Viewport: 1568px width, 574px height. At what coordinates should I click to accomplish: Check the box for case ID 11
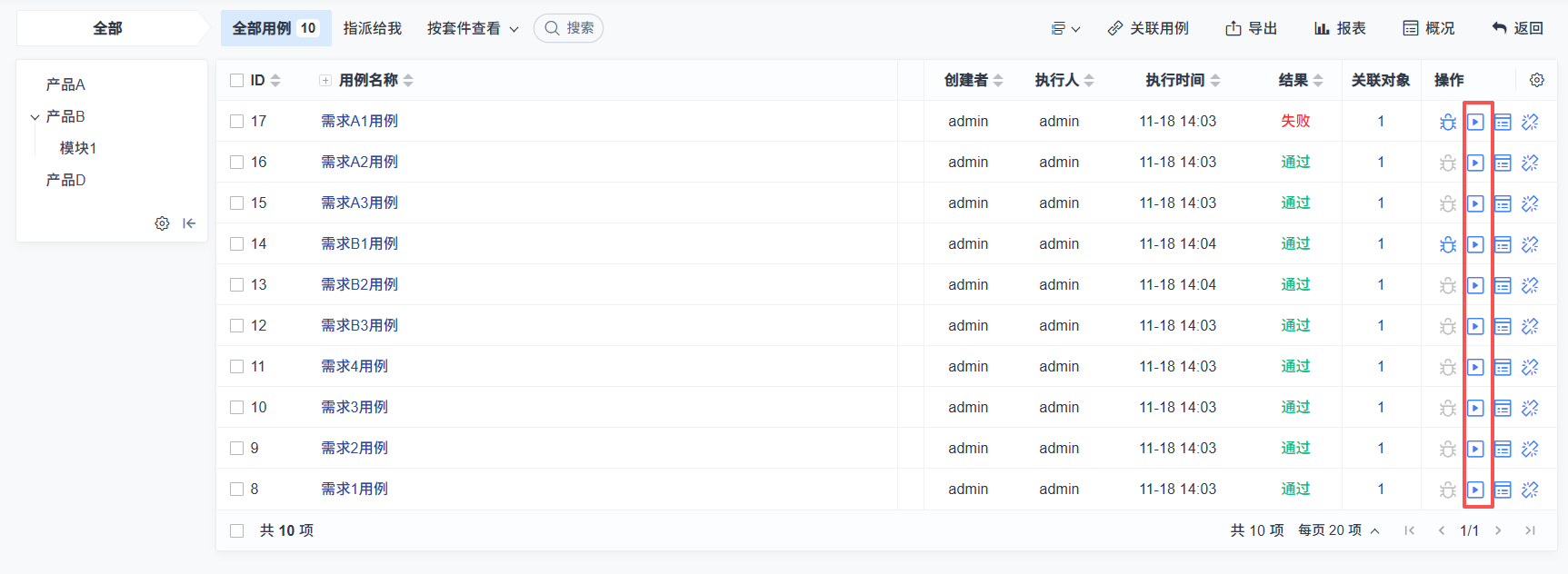pyautogui.click(x=237, y=366)
